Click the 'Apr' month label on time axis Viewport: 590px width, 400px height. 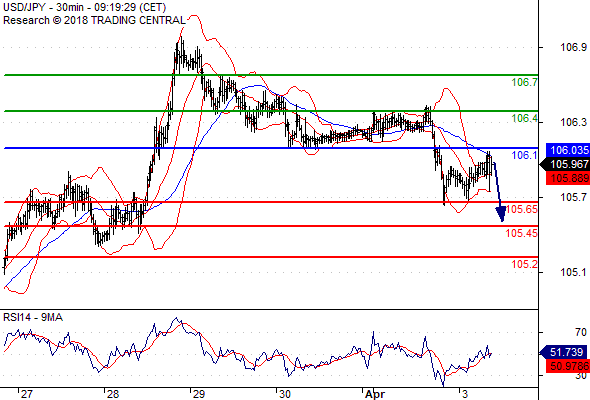375,394
